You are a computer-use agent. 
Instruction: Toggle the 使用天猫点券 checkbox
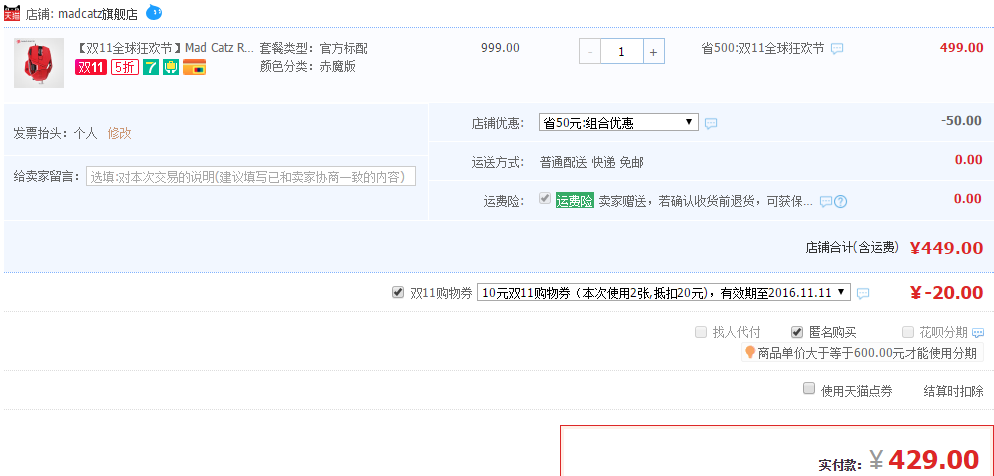(809, 388)
